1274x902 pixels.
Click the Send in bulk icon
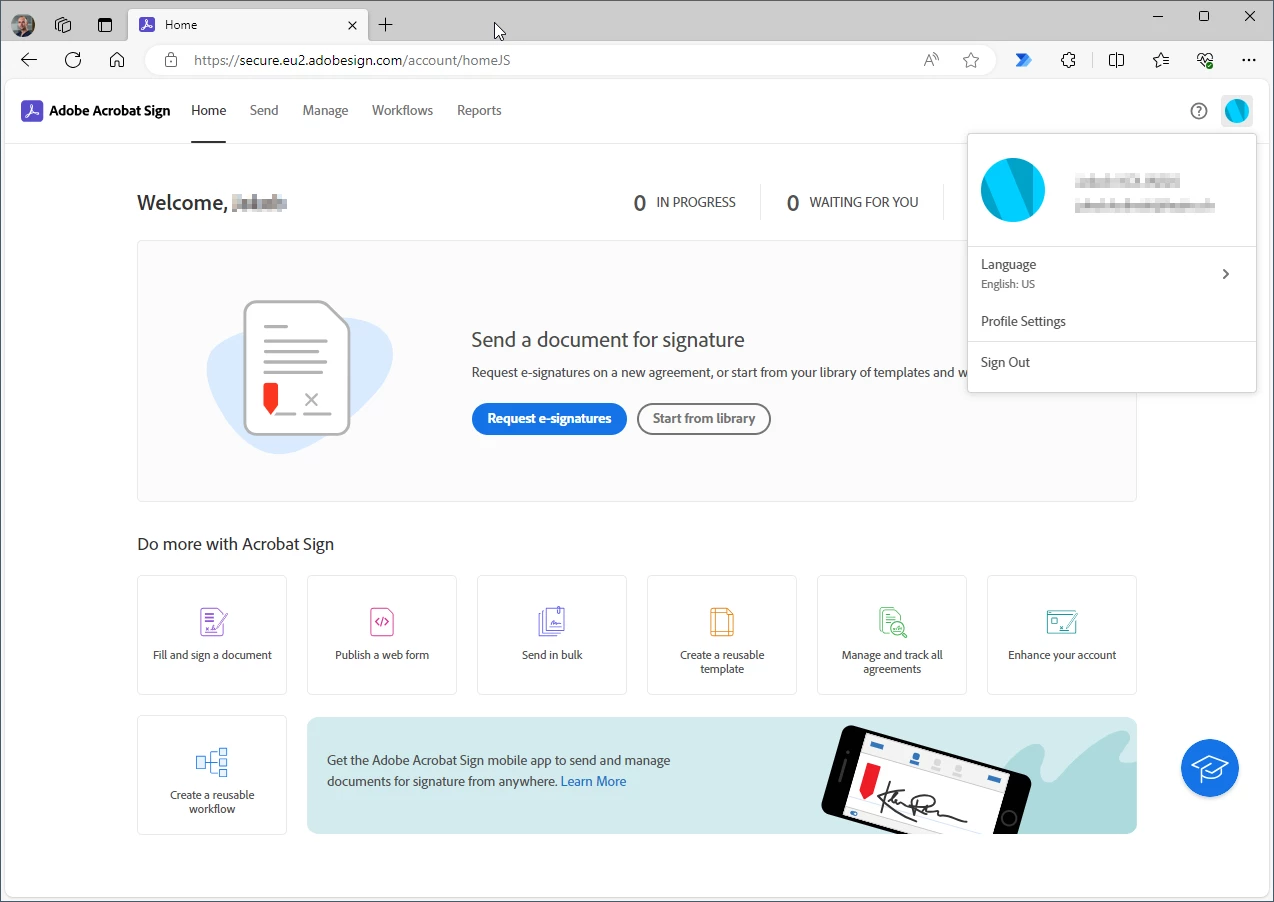pyautogui.click(x=552, y=622)
